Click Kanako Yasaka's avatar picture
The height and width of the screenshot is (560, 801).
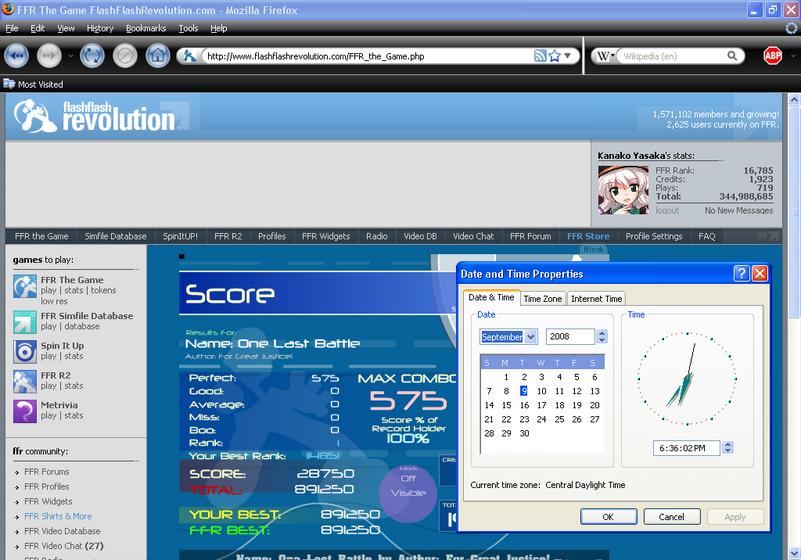point(623,190)
